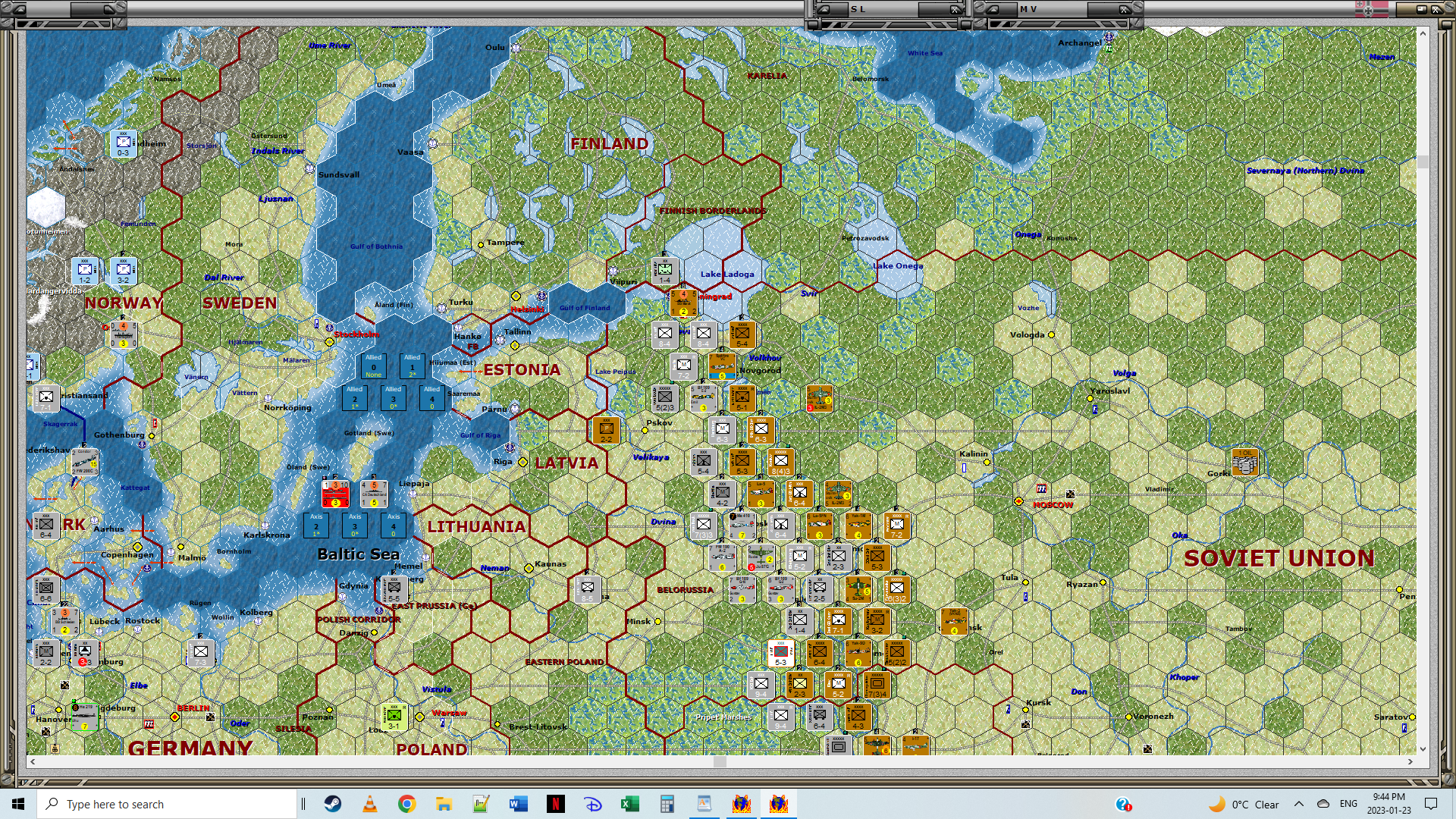
Task: Select the 7(3)4 armor counter
Action: pos(877,685)
